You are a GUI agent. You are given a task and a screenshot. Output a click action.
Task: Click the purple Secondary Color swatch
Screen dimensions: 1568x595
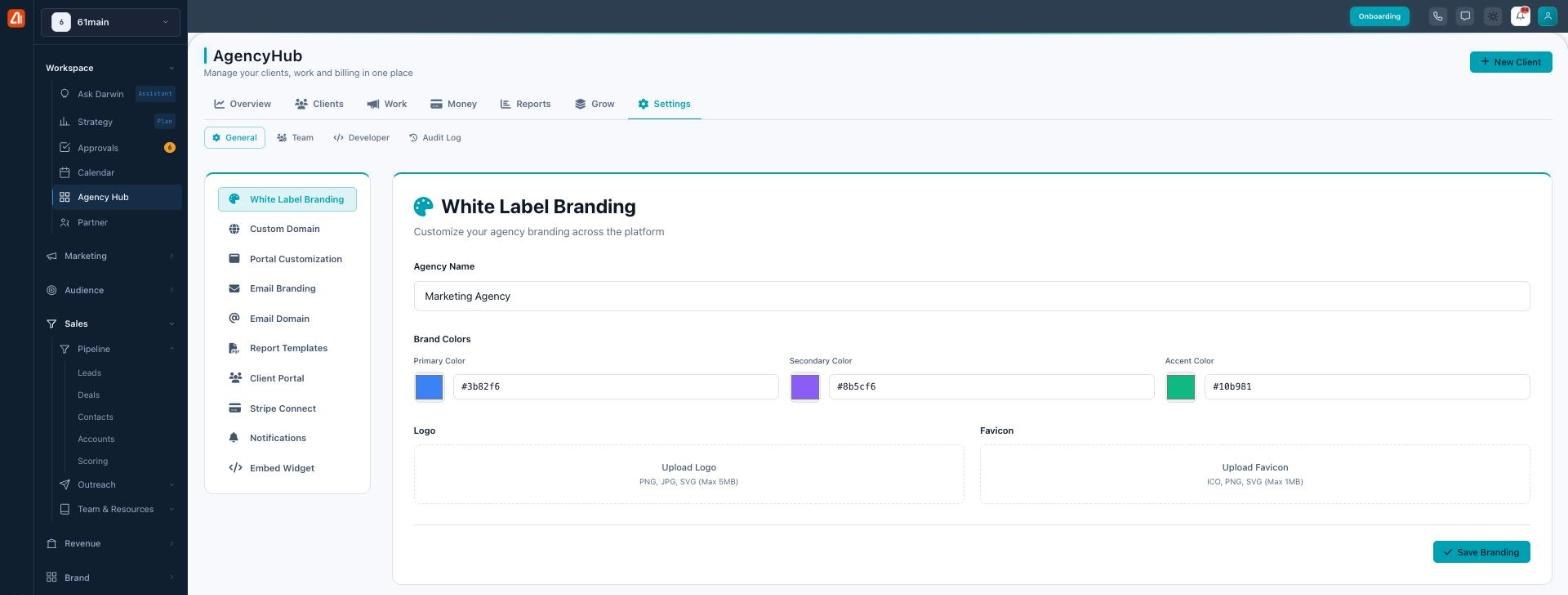point(805,387)
